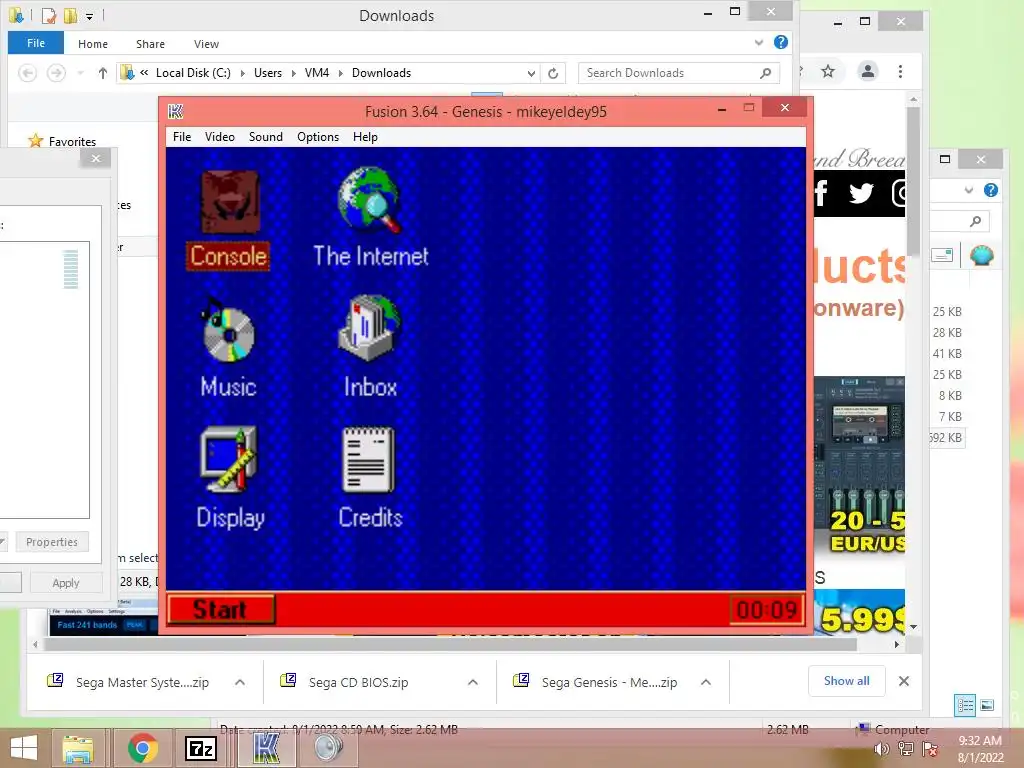Open recent locations dropdown next to Forward arrow
This screenshot has width=1024, height=768.
tap(80, 72)
